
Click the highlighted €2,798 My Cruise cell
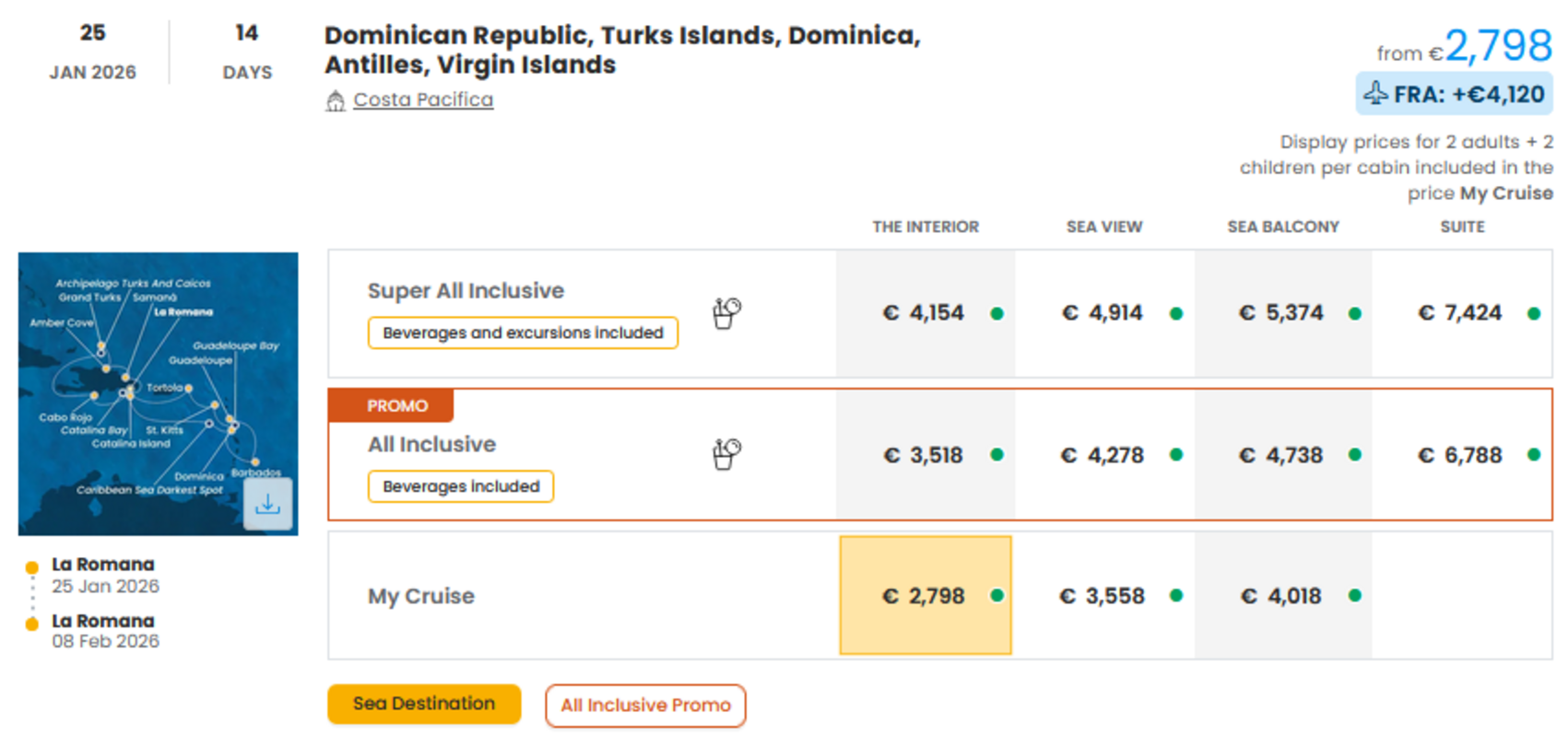[x=924, y=596]
